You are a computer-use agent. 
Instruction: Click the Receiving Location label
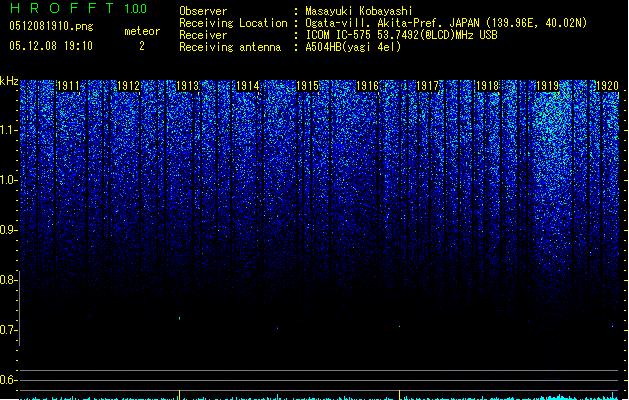(x=233, y=23)
